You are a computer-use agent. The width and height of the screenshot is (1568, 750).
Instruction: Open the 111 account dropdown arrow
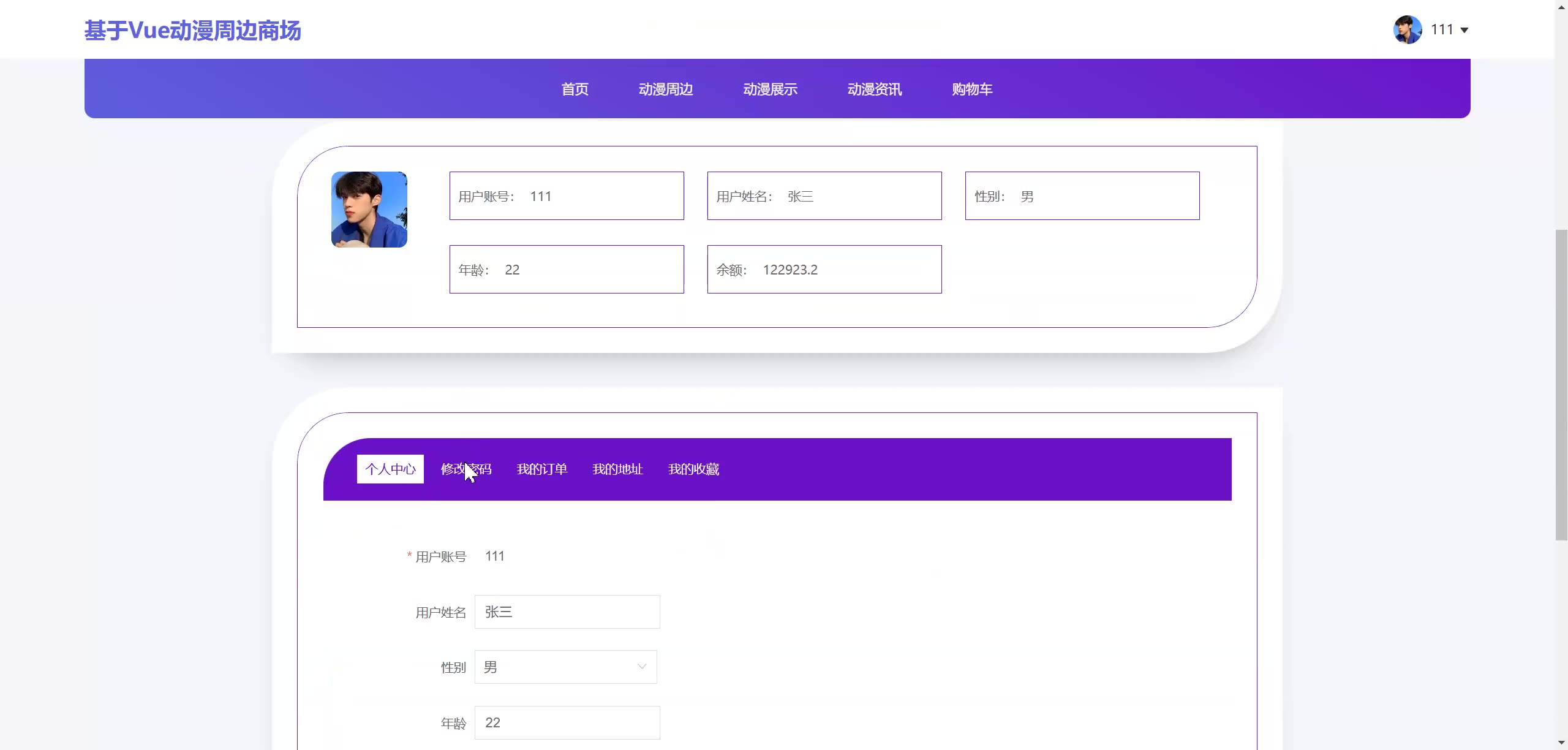click(1464, 30)
